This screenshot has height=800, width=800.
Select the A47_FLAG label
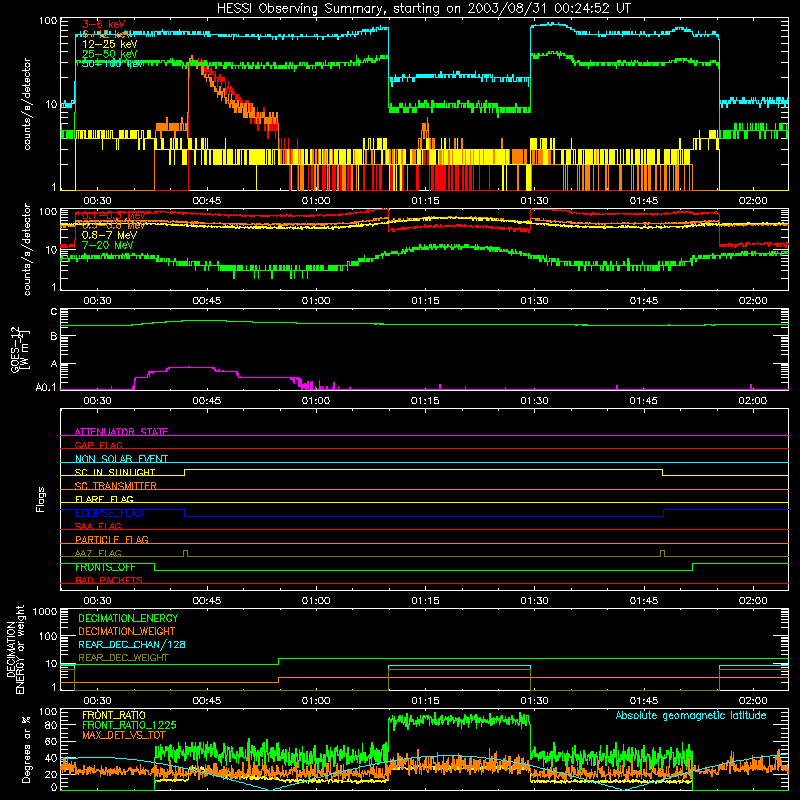click(x=98, y=553)
